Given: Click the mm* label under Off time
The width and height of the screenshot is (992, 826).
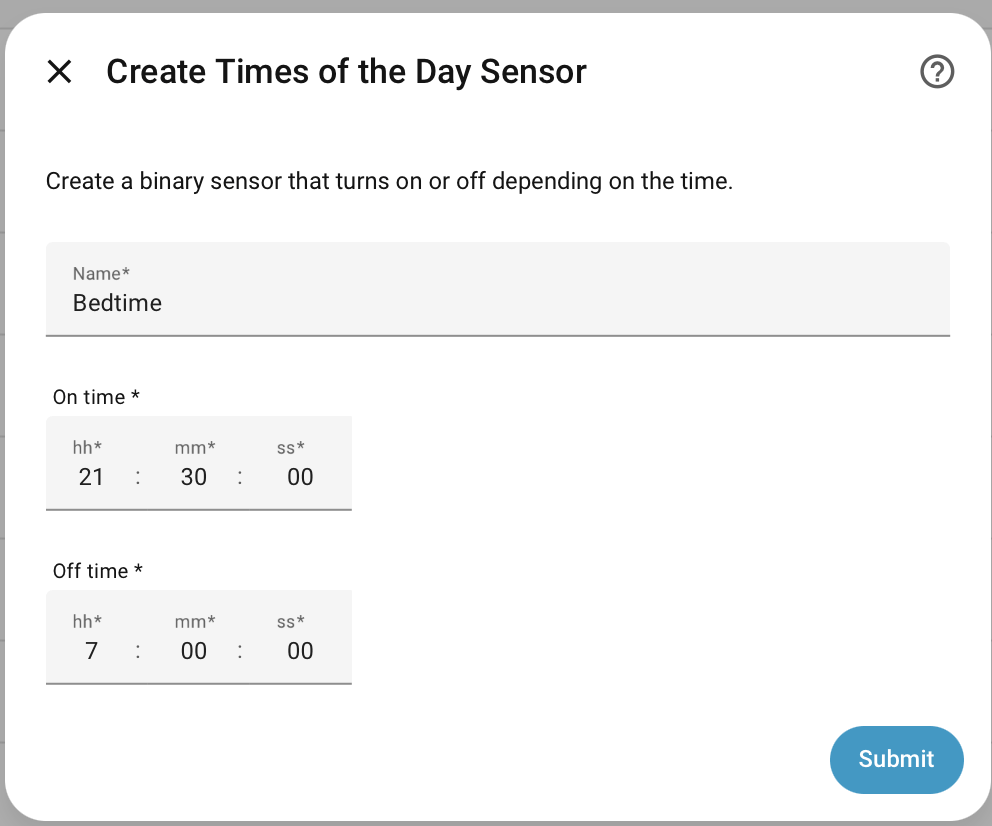Looking at the screenshot, I should [194, 622].
